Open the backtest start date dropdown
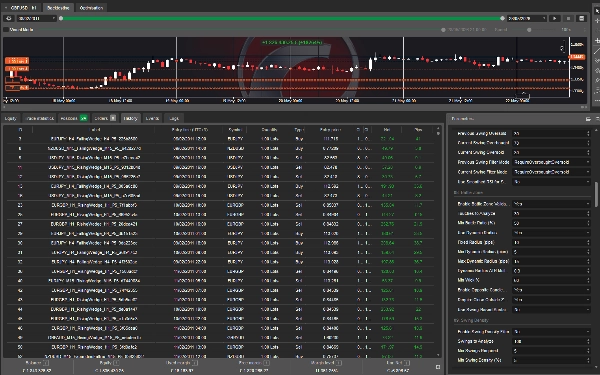 coord(36,18)
